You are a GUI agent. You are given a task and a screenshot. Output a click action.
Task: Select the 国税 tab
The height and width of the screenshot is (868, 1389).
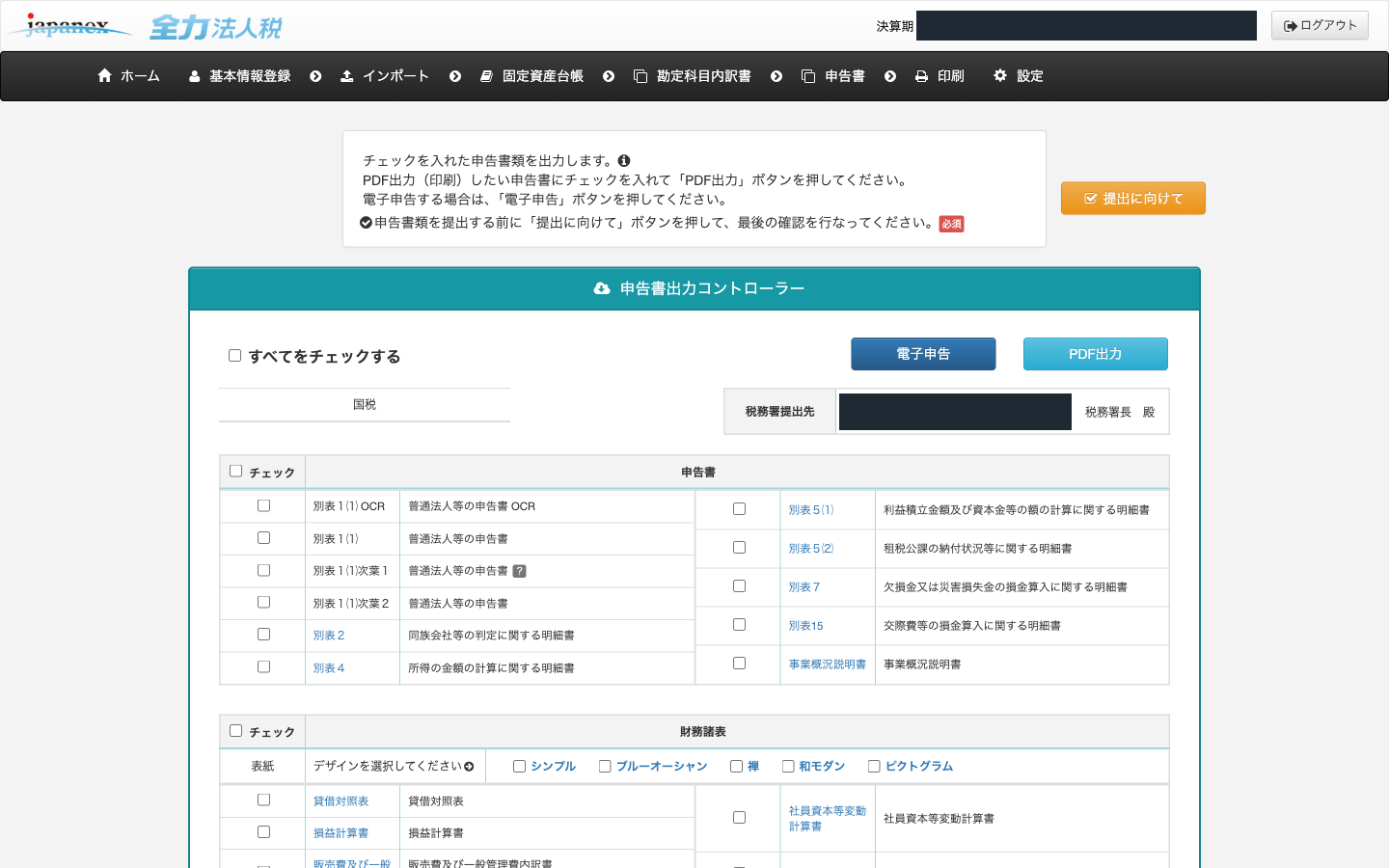(365, 405)
